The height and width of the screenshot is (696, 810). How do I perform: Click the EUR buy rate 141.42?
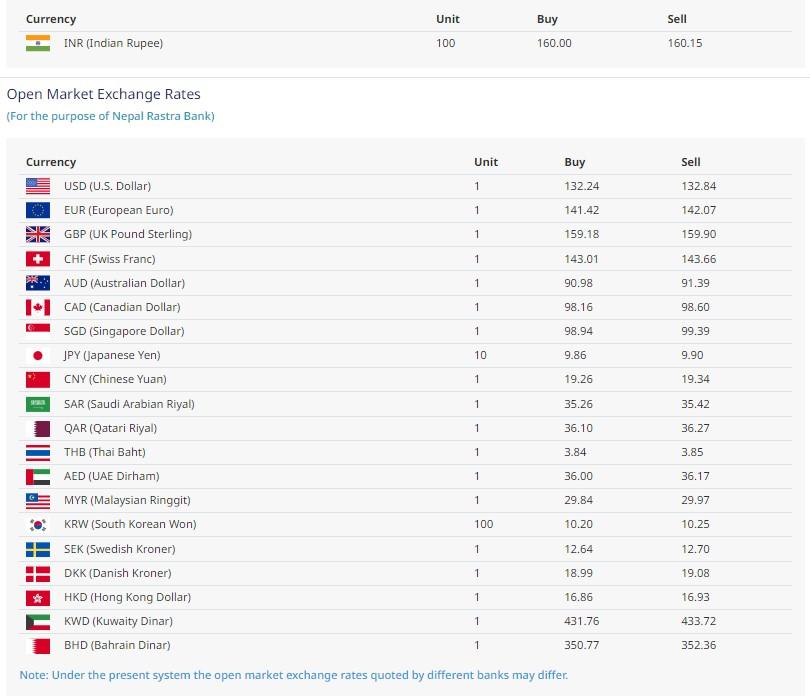[581, 210]
